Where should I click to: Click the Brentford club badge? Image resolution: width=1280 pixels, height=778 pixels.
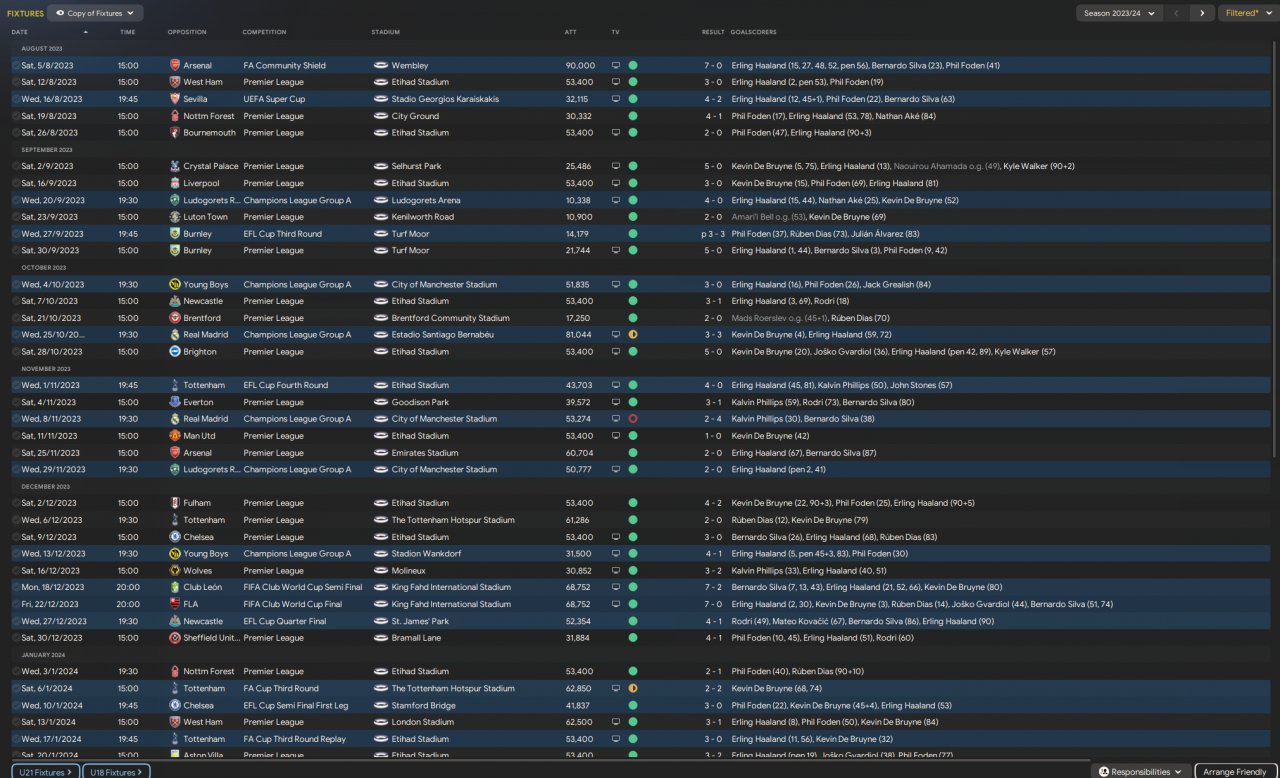(176, 318)
